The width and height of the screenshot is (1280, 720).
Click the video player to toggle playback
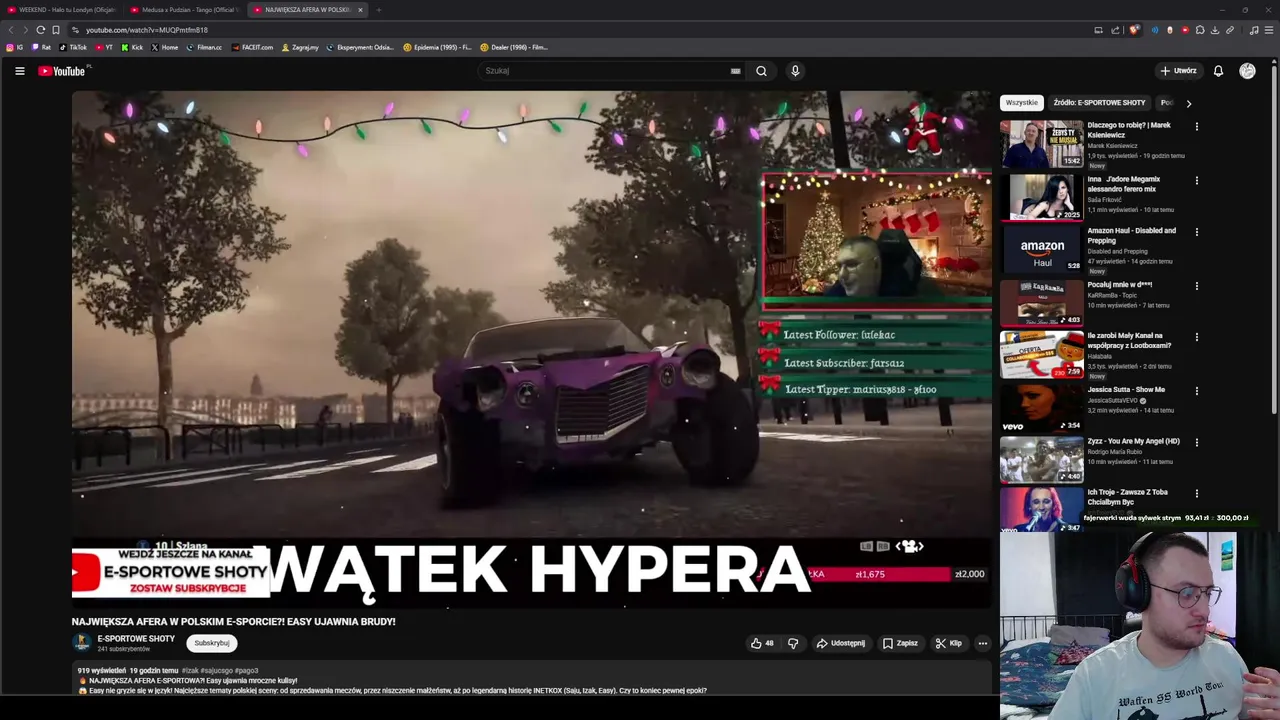531,348
